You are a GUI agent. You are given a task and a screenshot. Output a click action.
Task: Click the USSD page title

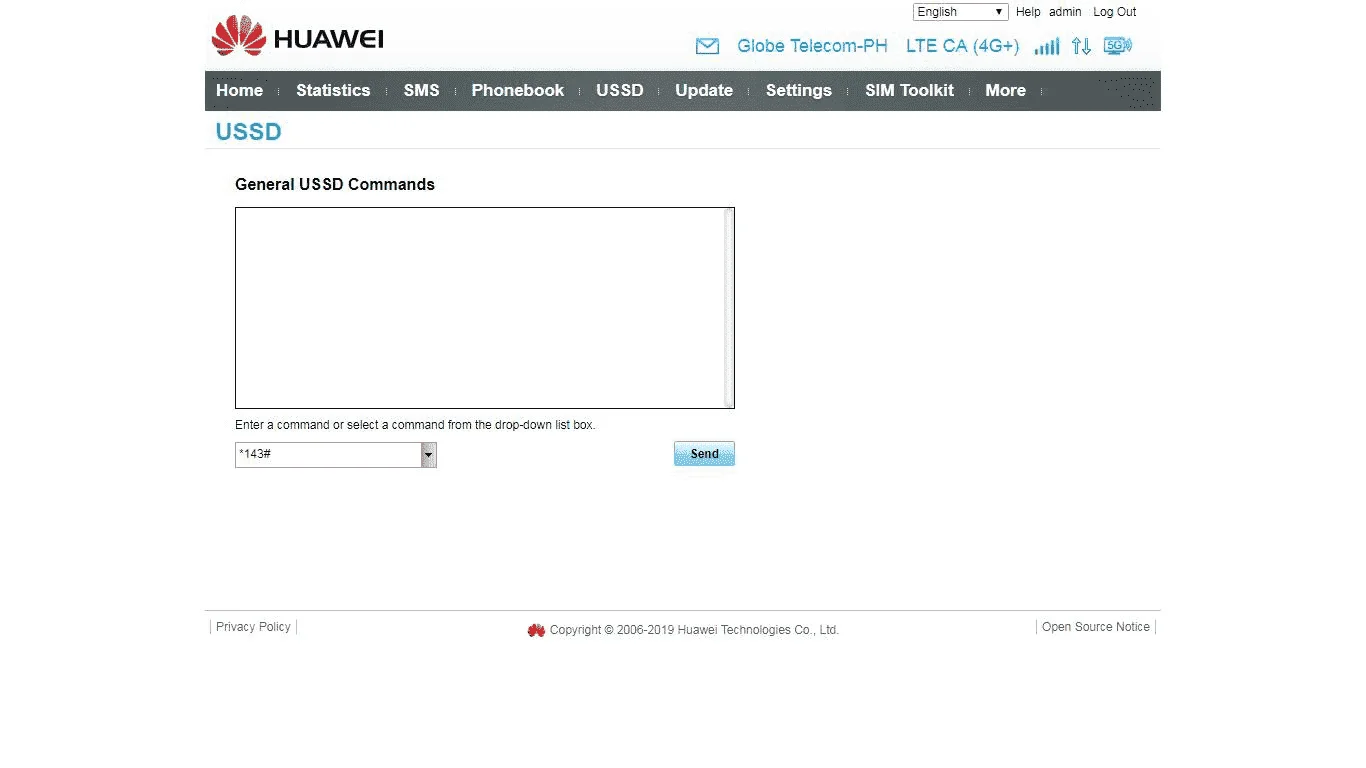[249, 132]
